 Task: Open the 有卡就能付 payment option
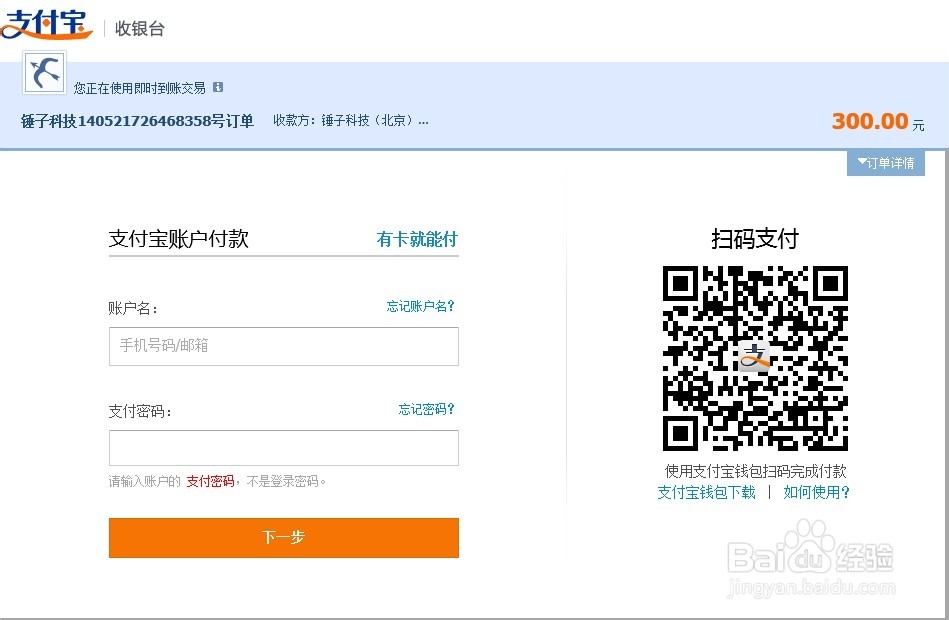click(419, 239)
